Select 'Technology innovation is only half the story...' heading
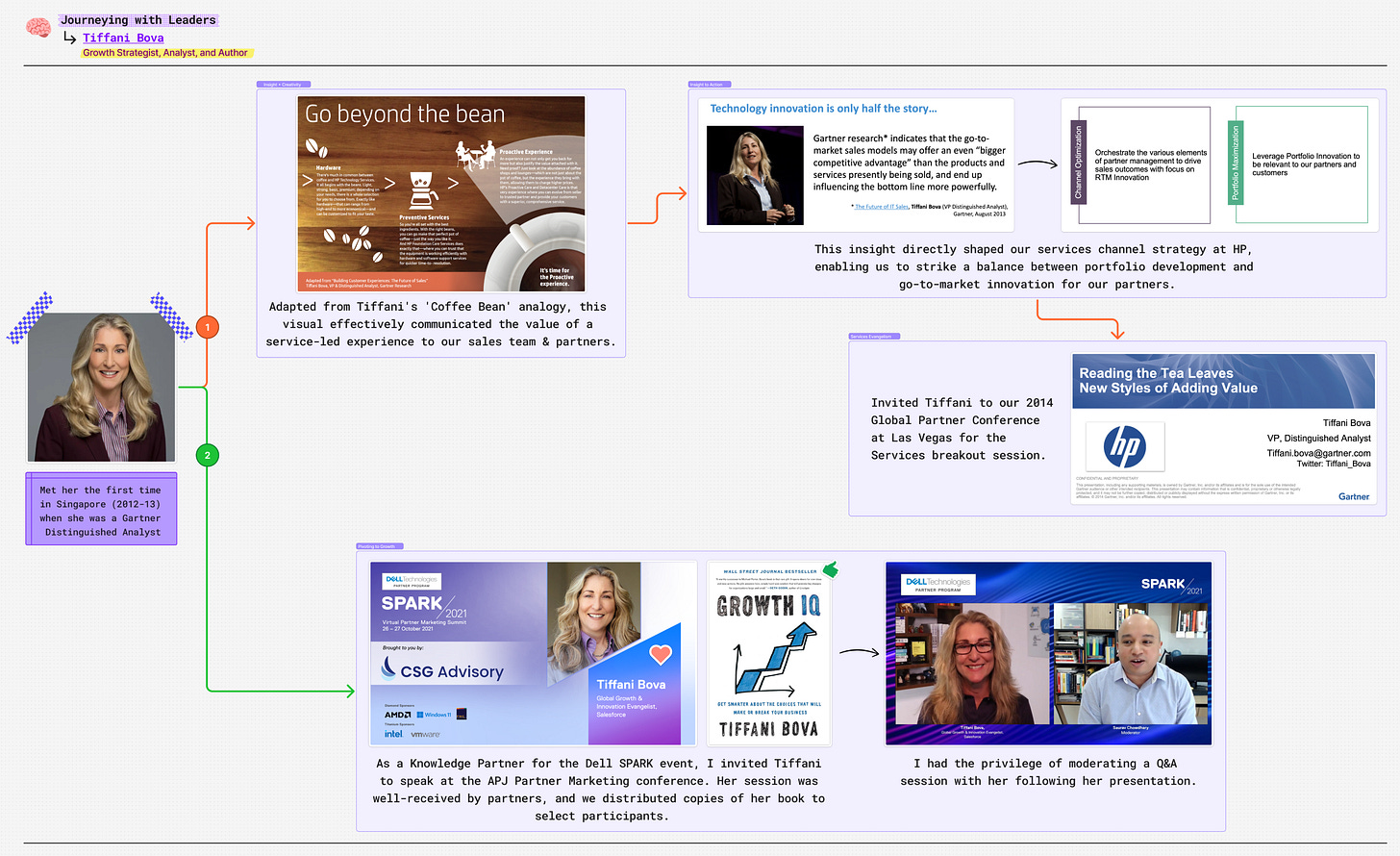The height and width of the screenshot is (856, 1400). point(823,109)
